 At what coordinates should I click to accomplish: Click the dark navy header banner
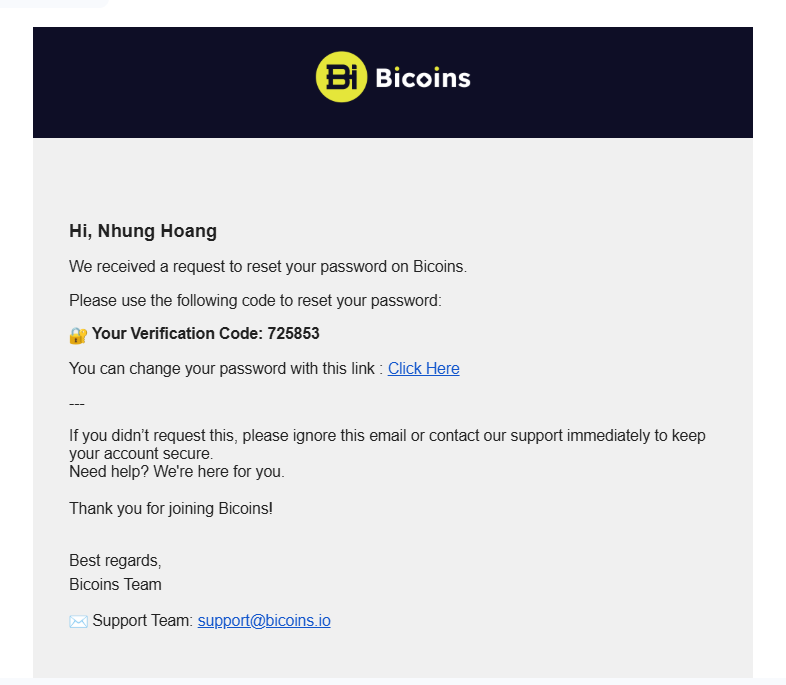tap(393, 82)
